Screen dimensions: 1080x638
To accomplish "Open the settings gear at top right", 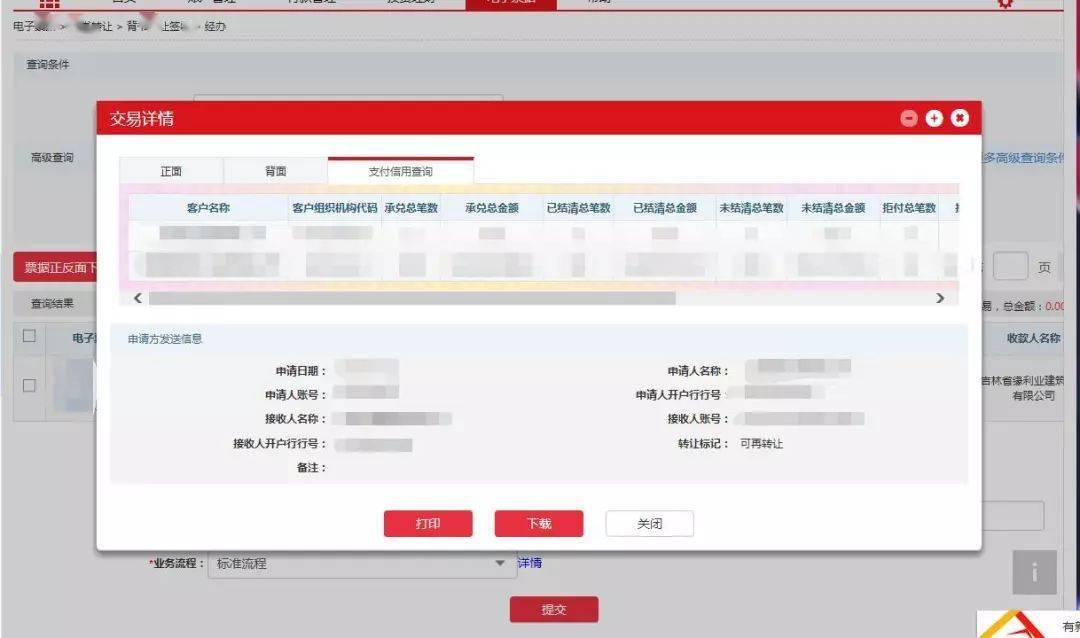I will point(1006,3).
